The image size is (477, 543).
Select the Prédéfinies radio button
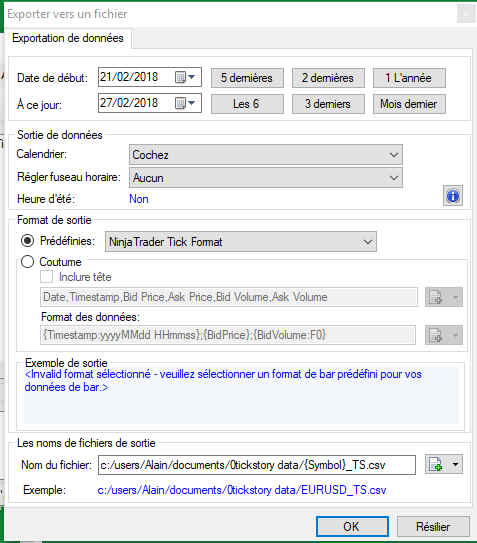pos(27,240)
